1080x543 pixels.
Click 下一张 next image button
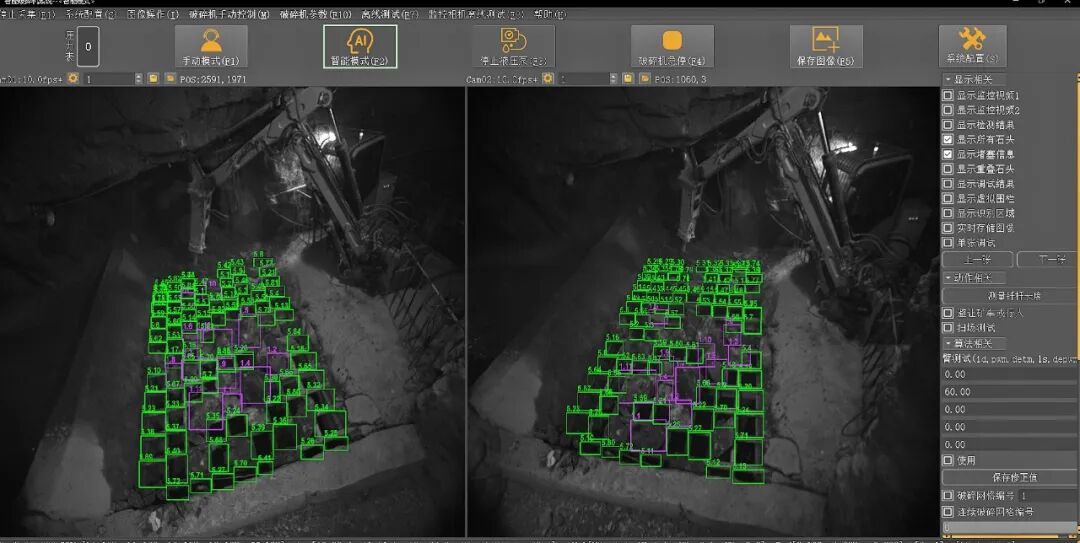pyautogui.click(x=1048, y=259)
